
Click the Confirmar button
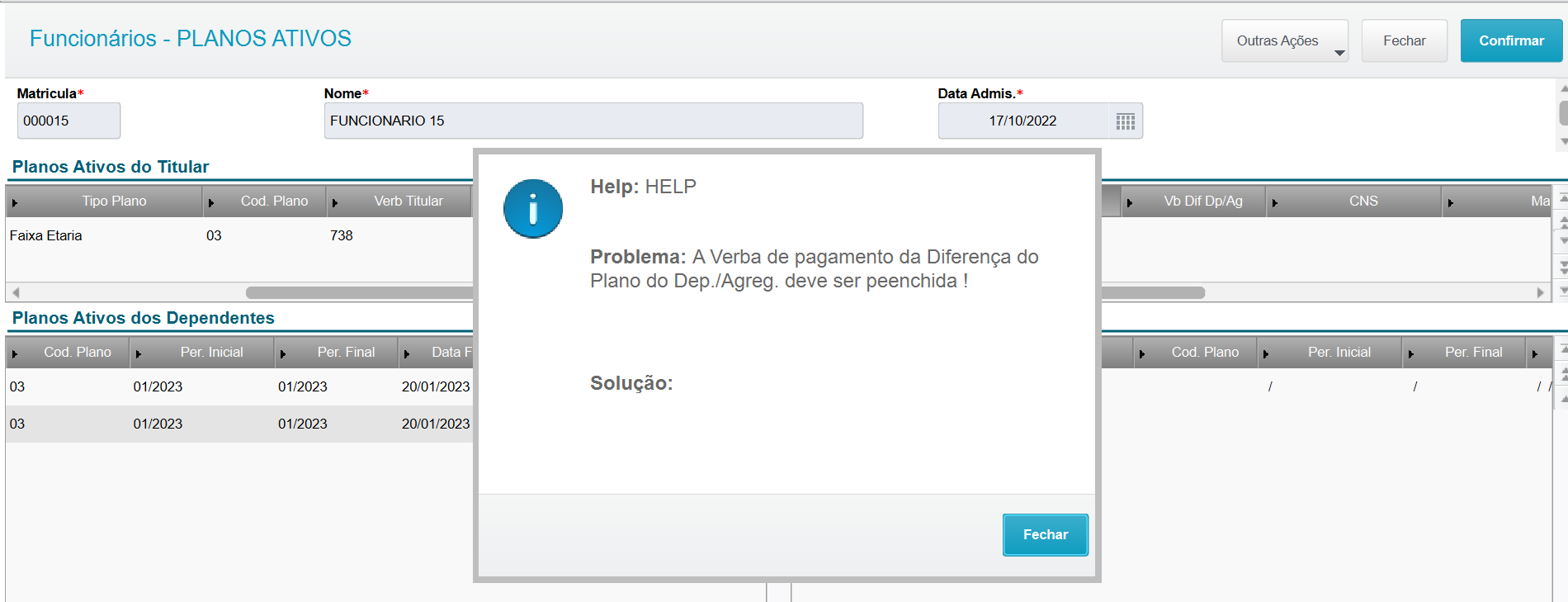1511,40
